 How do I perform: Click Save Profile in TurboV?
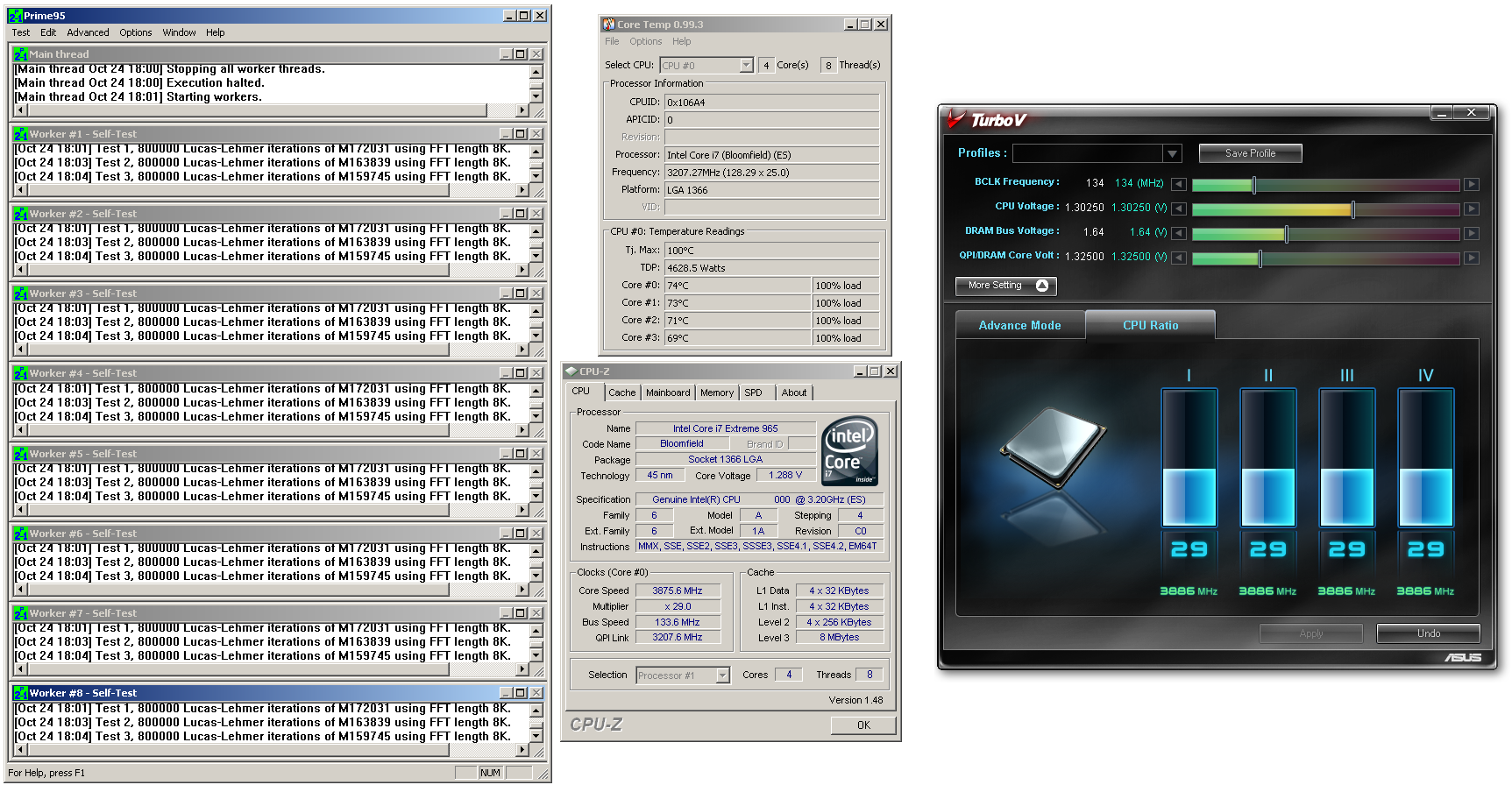1250,153
